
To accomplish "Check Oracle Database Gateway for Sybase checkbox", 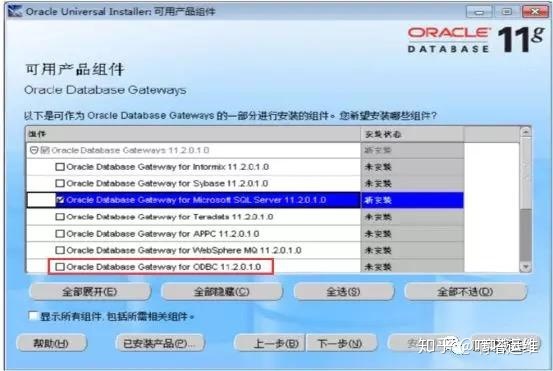I will click(x=60, y=183).
